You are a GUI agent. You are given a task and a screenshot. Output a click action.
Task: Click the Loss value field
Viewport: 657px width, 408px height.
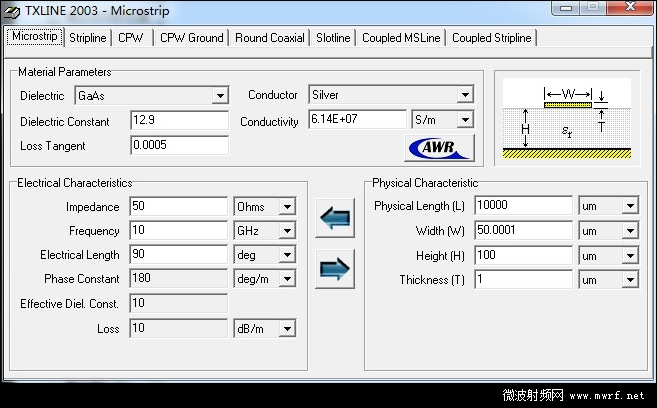[x=178, y=328]
